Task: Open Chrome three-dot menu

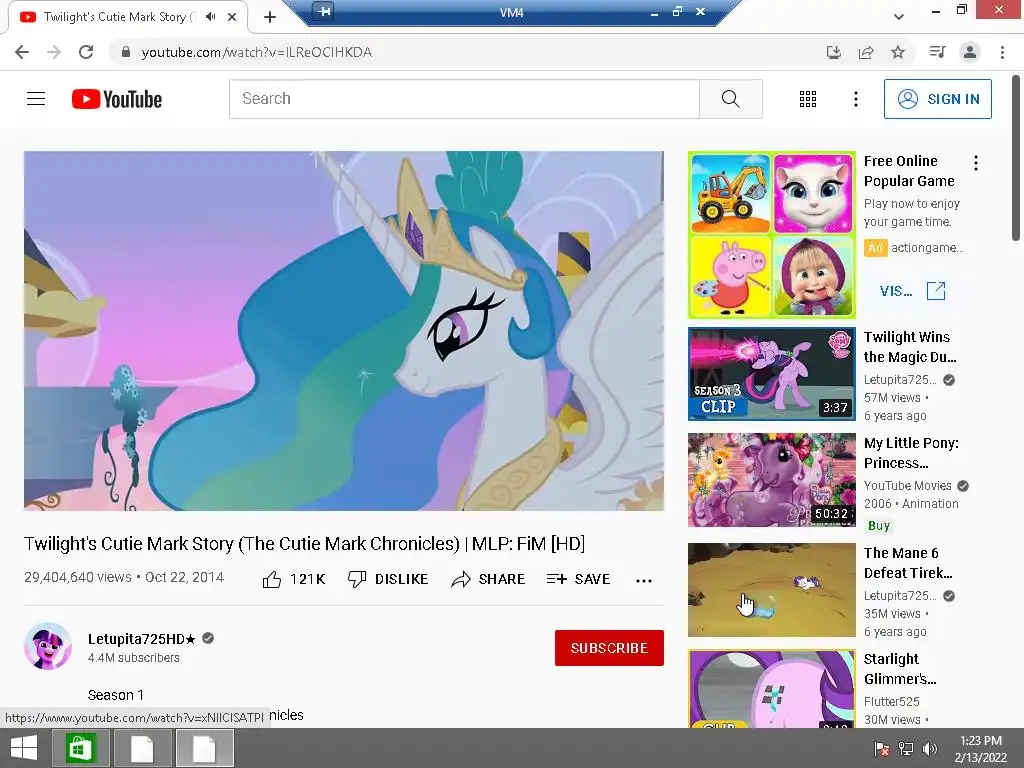Action: 1002,52
